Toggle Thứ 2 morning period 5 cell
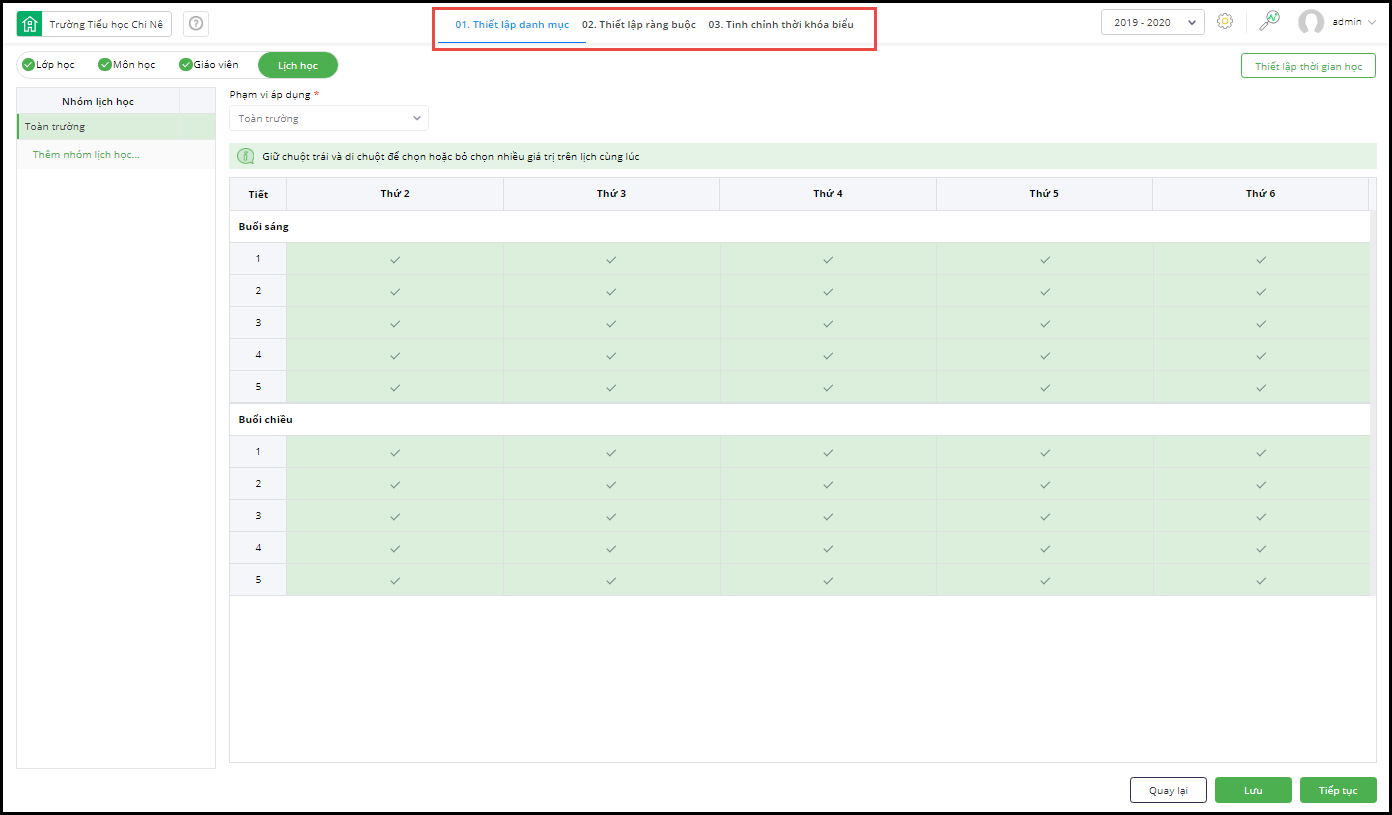 tap(395, 387)
